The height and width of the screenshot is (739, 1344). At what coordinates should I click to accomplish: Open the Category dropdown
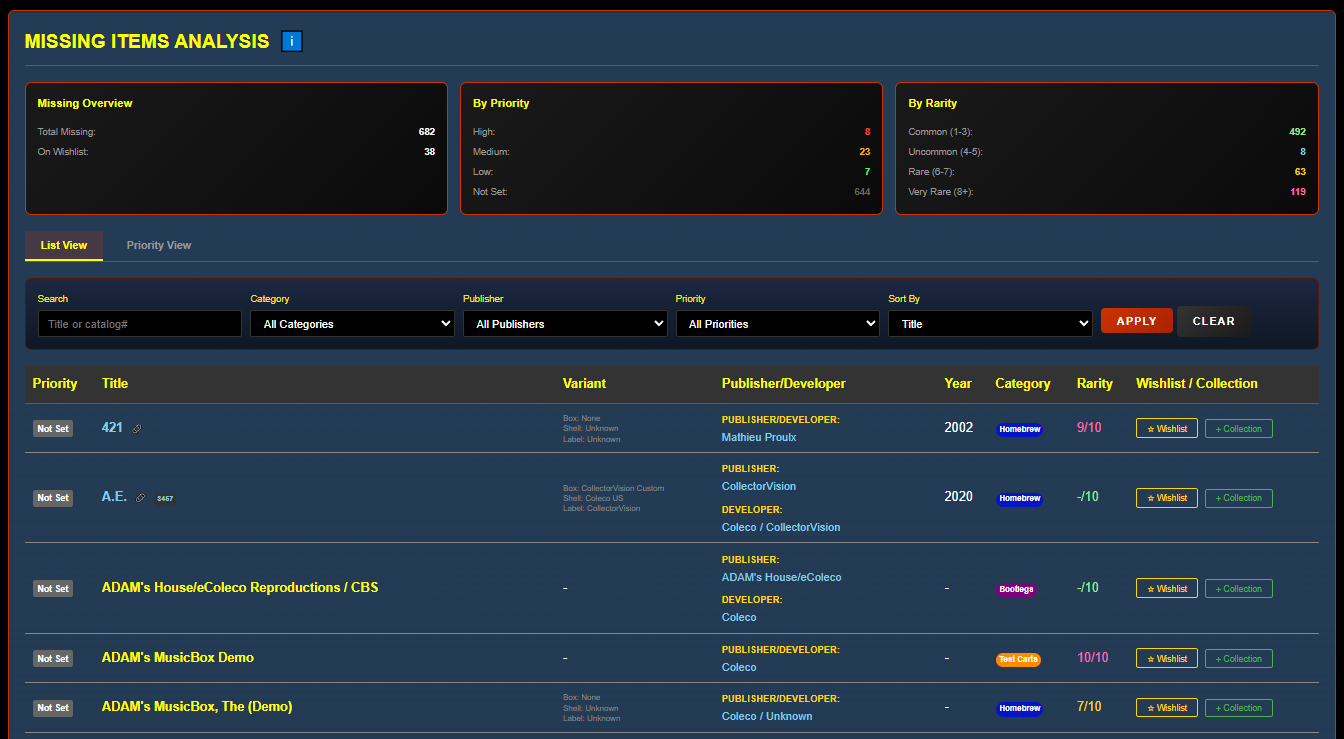click(x=352, y=324)
